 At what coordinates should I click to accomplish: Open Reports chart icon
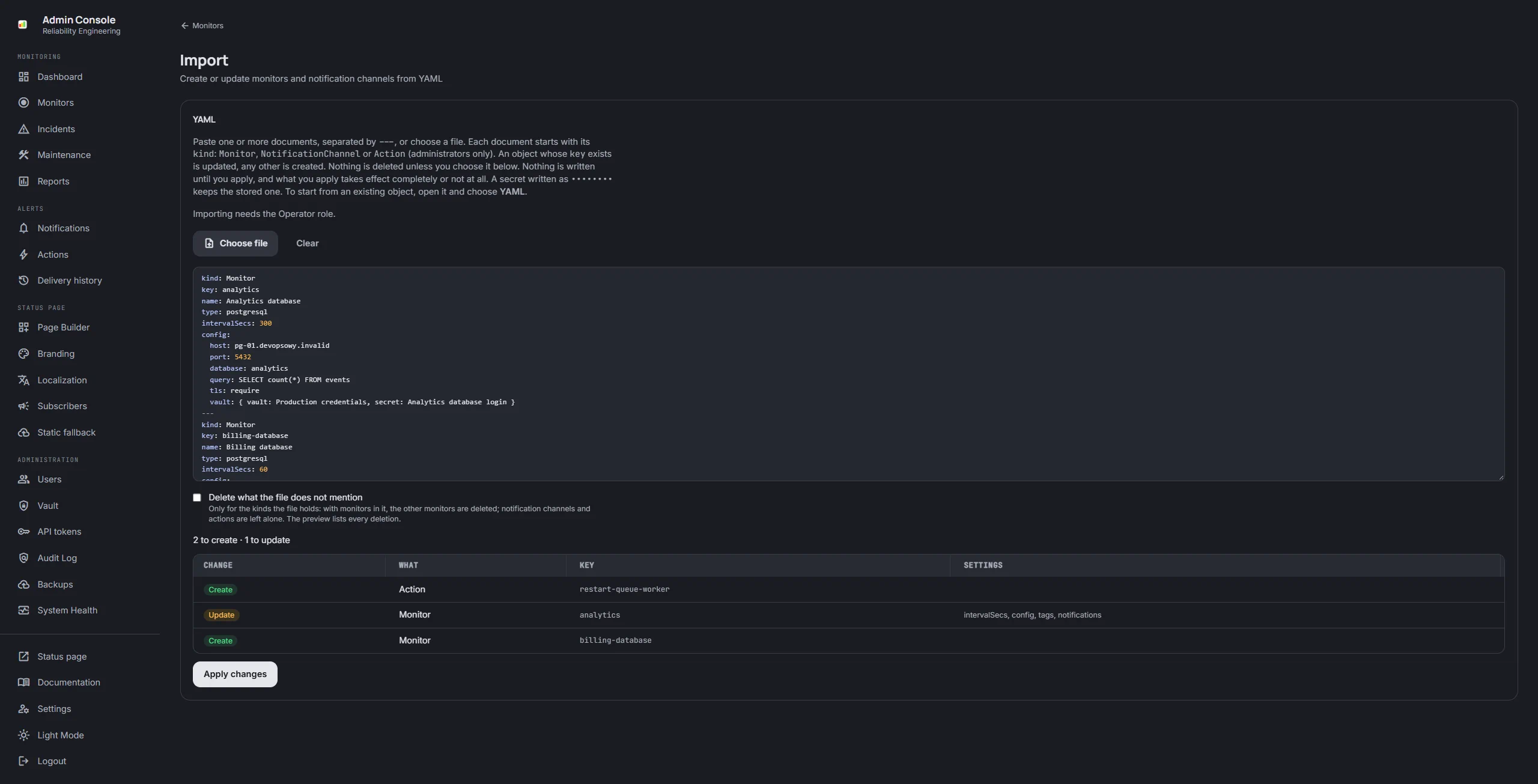pos(23,181)
